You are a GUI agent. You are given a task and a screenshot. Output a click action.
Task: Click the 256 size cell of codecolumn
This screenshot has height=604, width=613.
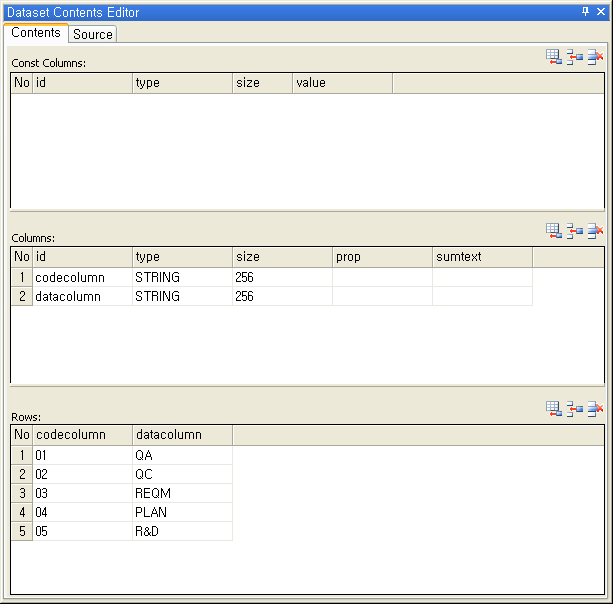tap(282, 277)
